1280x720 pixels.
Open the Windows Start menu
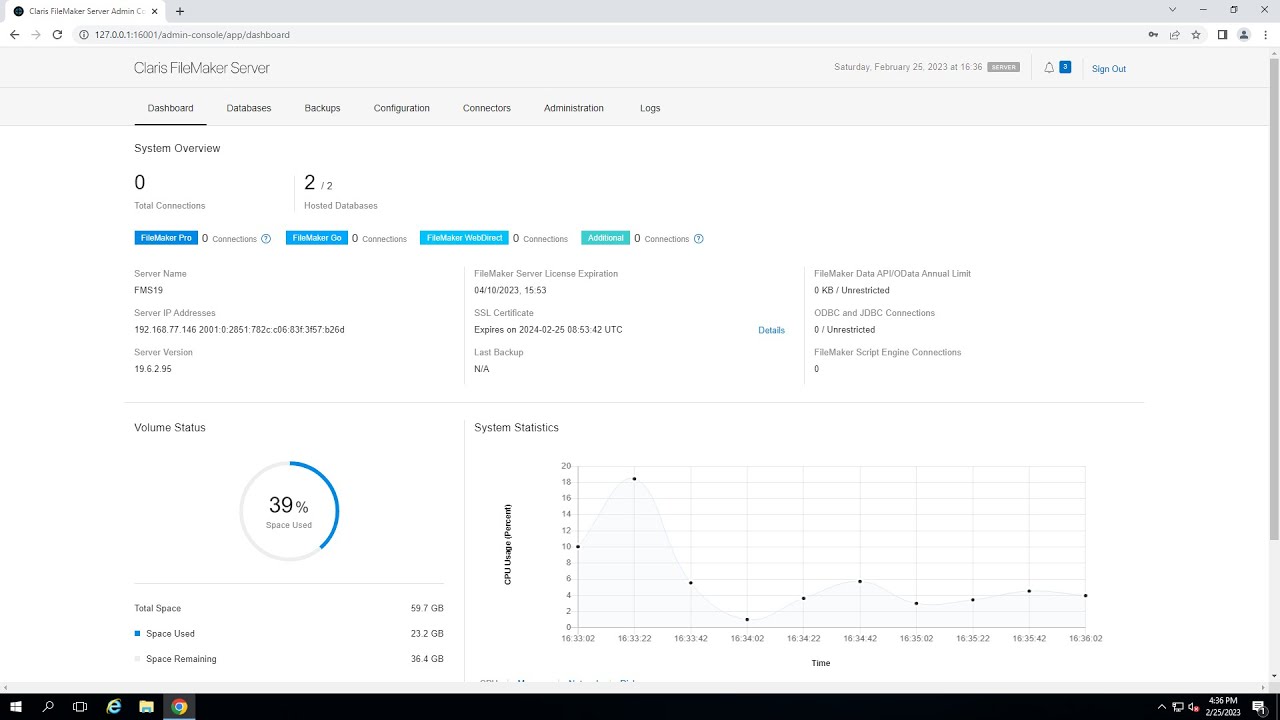(x=16, y=707)
